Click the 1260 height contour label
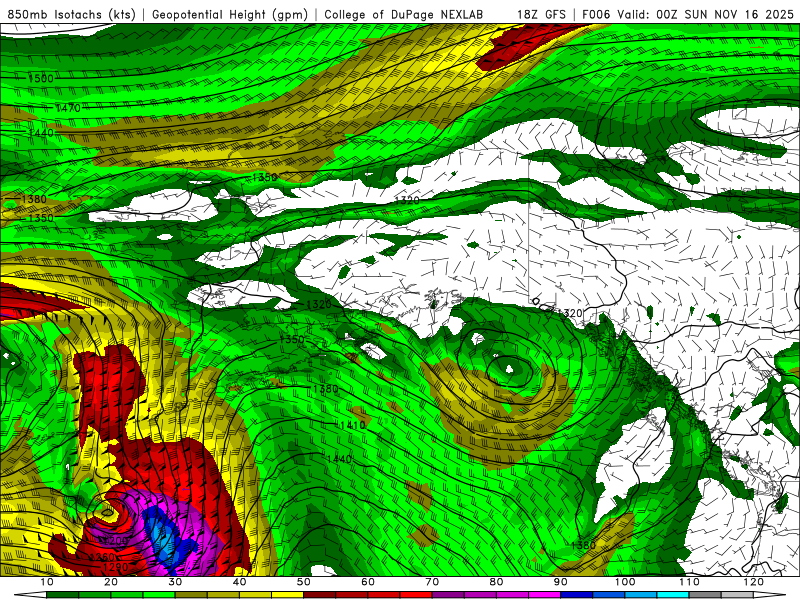This screenshot has width=800, height=600. tap(102, 557)
